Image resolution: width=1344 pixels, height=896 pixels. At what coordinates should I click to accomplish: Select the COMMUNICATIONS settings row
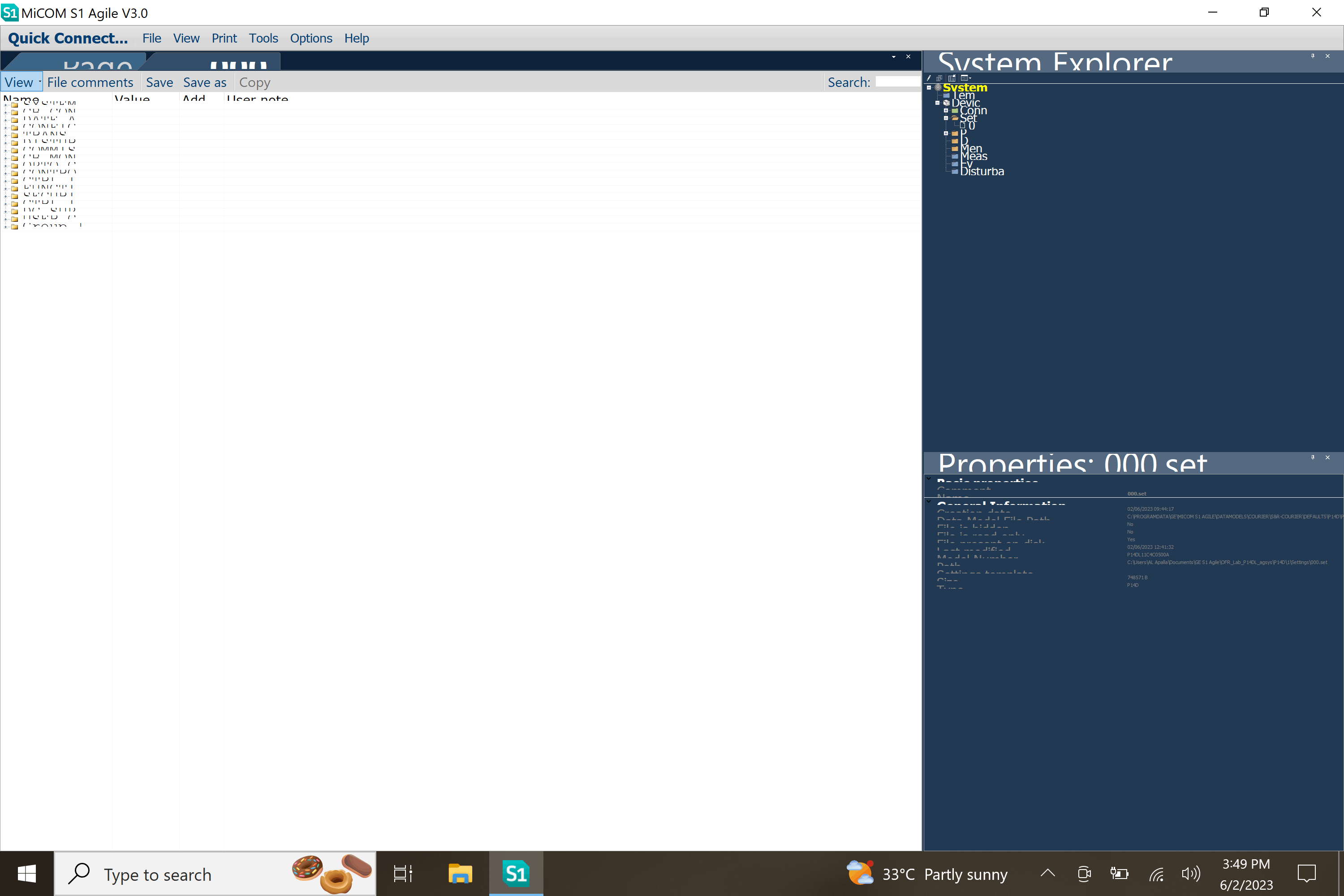pyautogui.click(x=49, y=150)
